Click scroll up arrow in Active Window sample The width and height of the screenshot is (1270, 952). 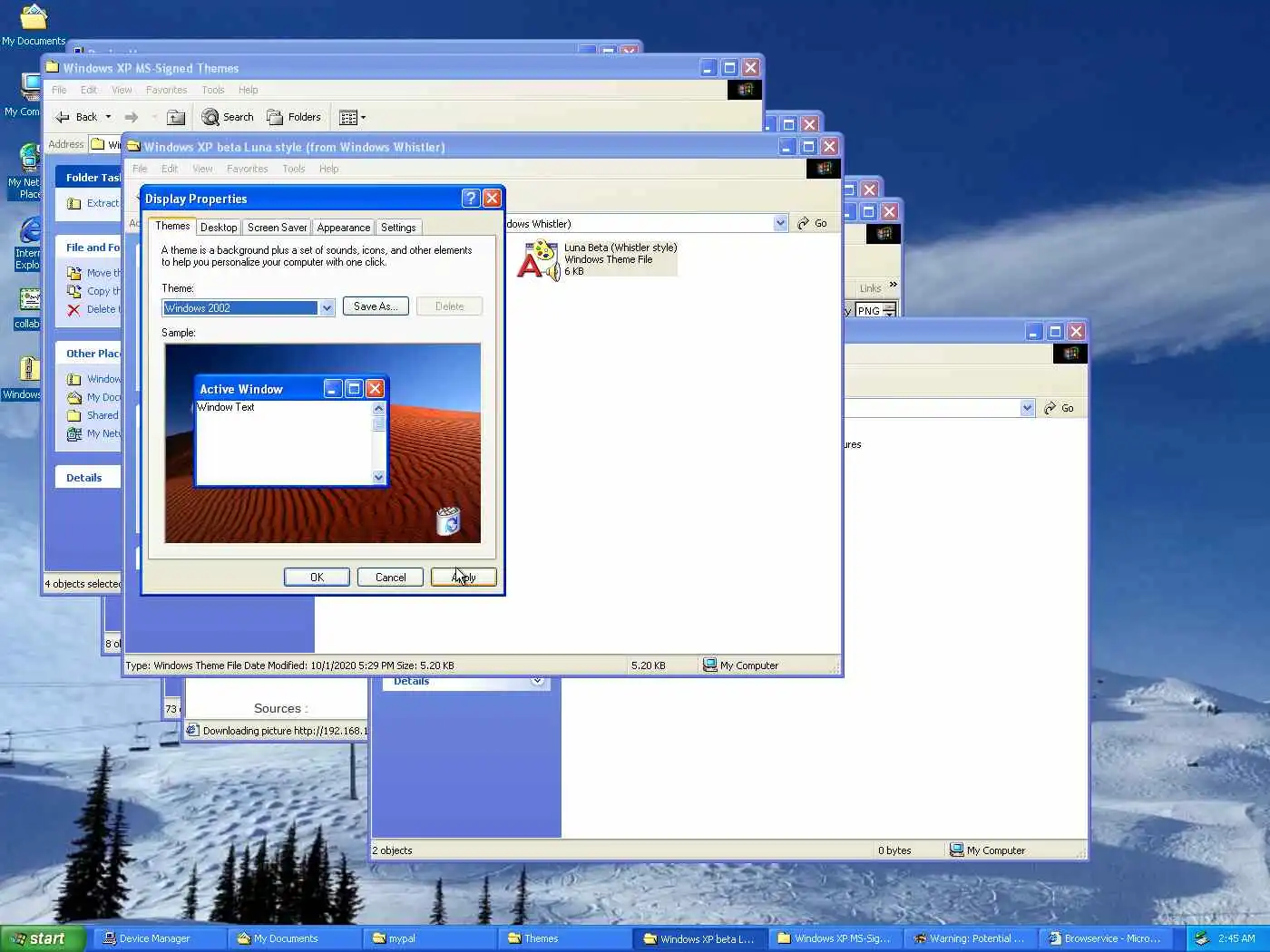[379, 409]
